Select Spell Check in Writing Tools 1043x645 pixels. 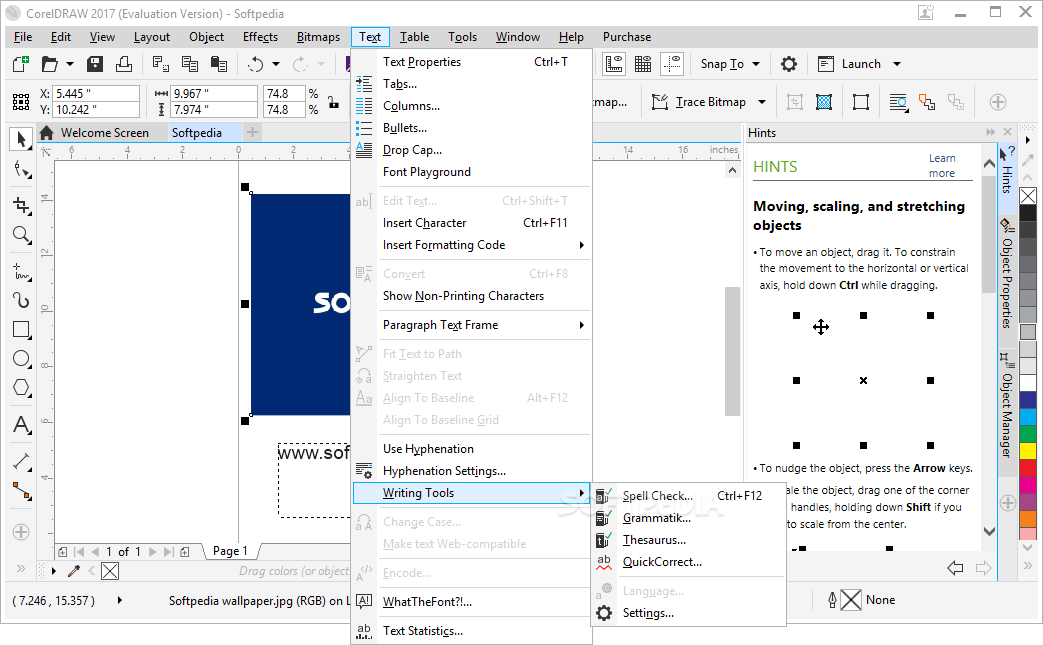[688, 495]
